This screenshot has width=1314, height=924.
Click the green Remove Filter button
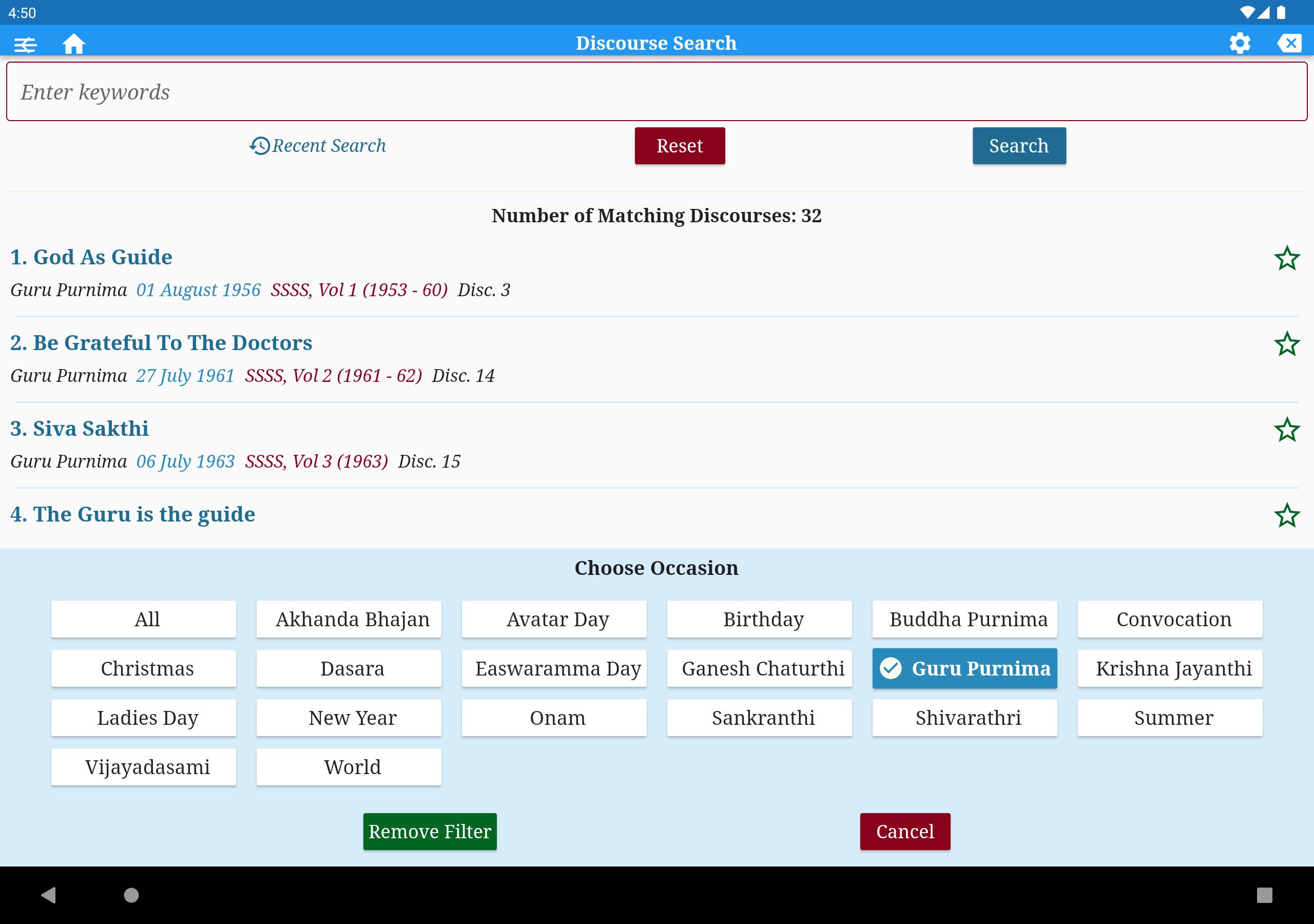click(x=430, y=831)
